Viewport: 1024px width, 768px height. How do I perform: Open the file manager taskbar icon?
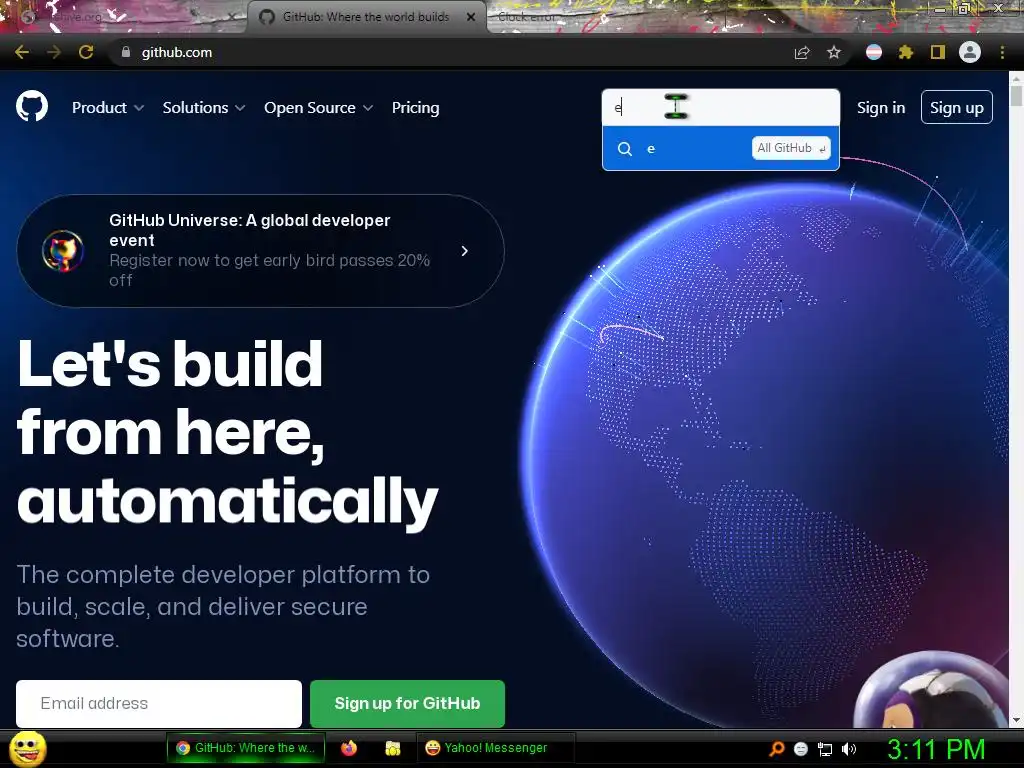pyautogui.click(x=392, y=748)
